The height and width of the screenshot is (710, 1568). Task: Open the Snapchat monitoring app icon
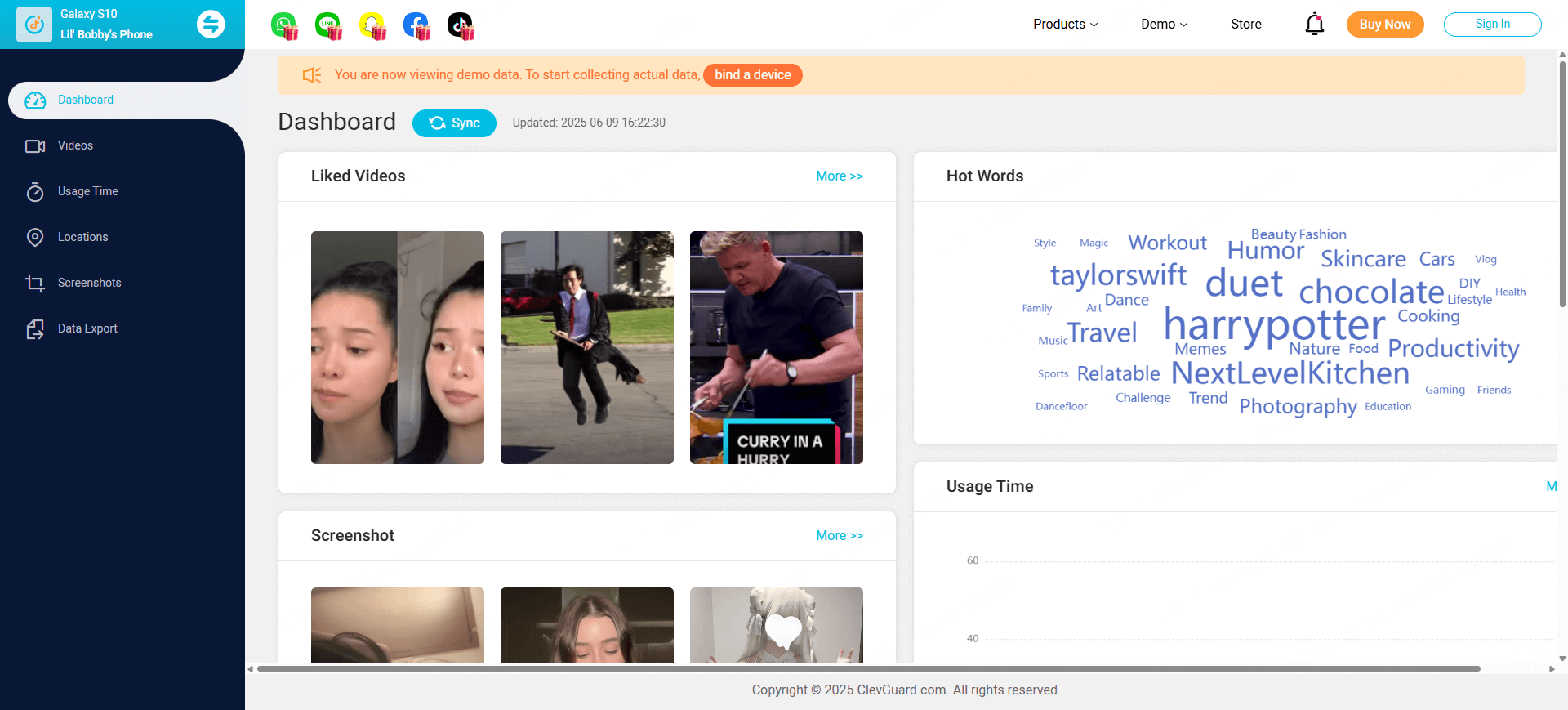[372, 25]
